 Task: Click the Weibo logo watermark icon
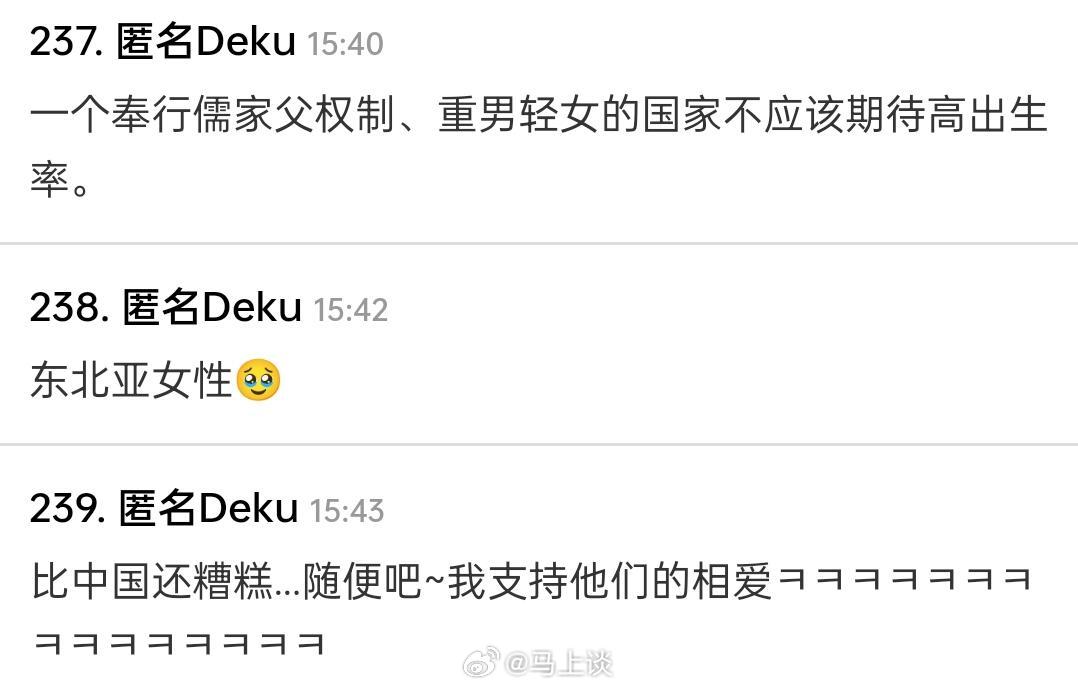point(482,662)
